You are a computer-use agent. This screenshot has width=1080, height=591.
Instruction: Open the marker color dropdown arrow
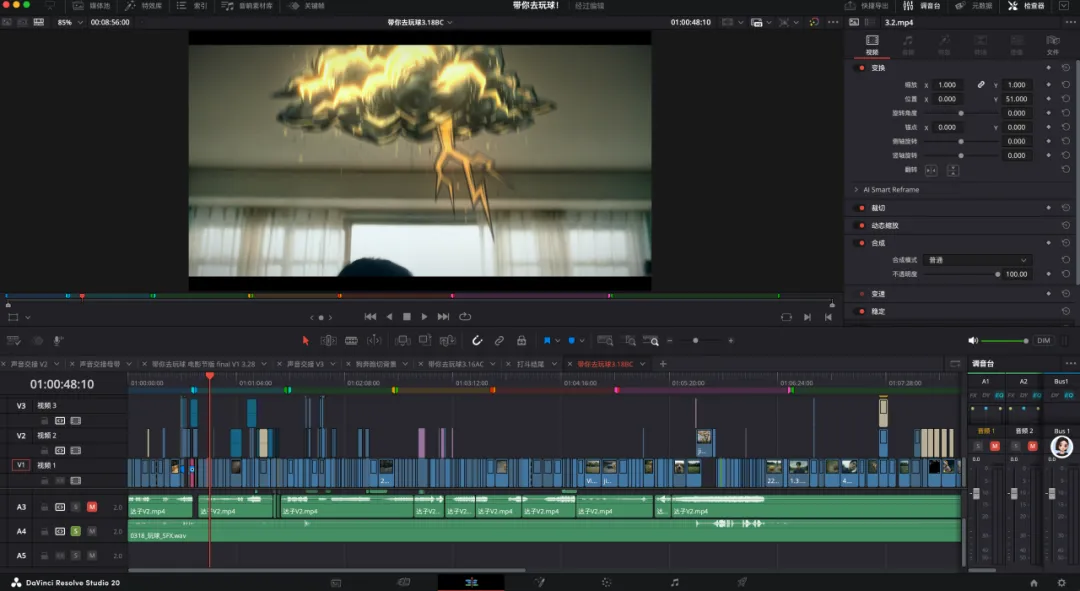tap(582, 340)
